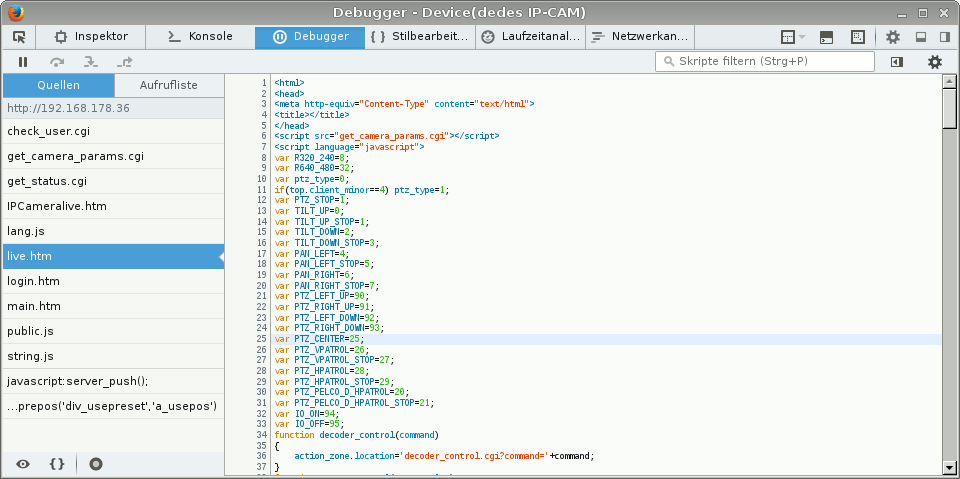Toggle pretty print braces icon
This screenshot has height=479, width=960.
tap(57, 464)
